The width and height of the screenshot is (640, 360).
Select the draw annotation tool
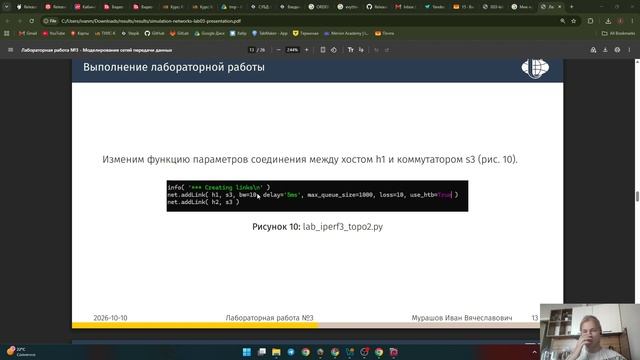361,50
